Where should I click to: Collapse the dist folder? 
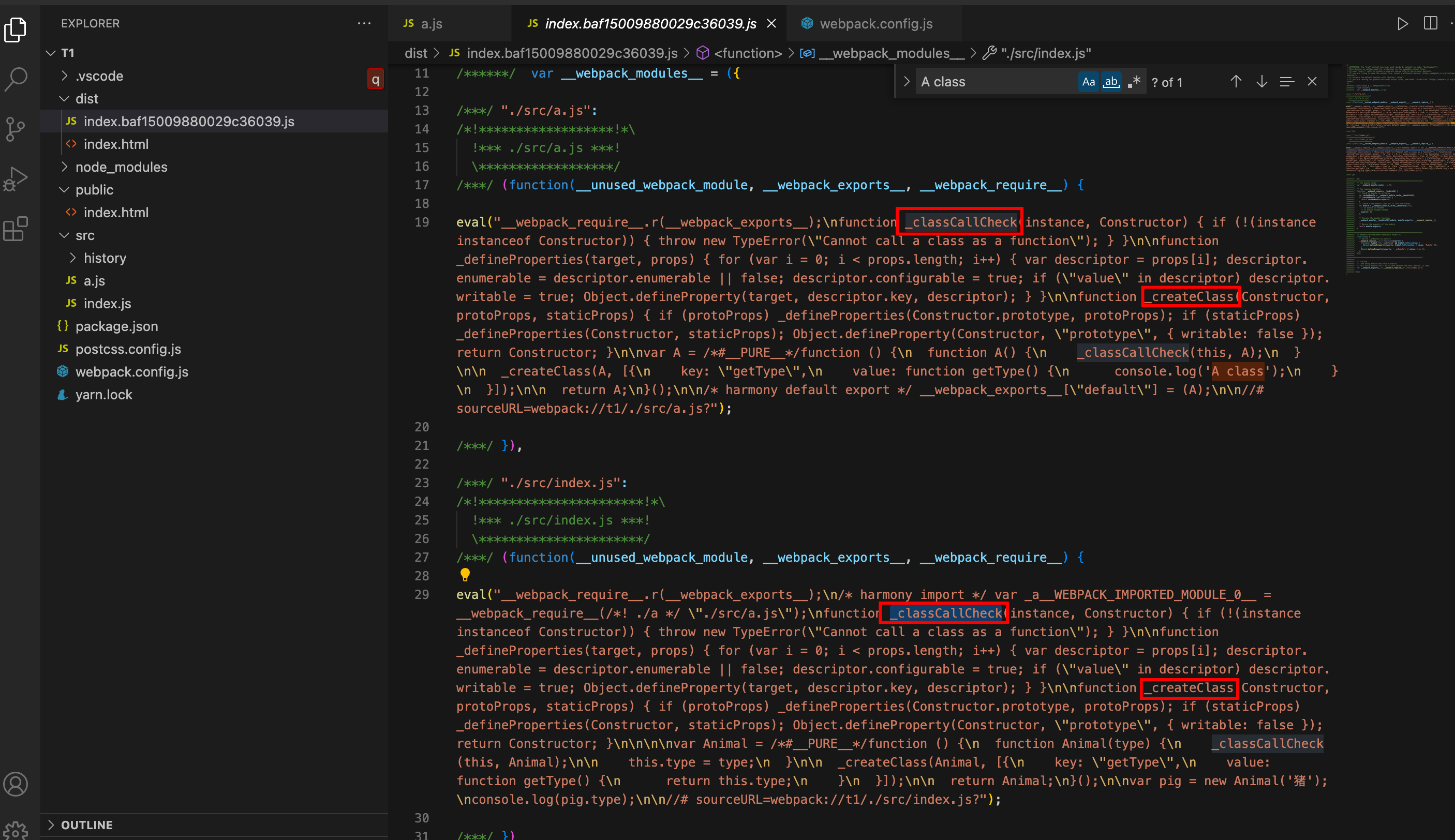64,99
